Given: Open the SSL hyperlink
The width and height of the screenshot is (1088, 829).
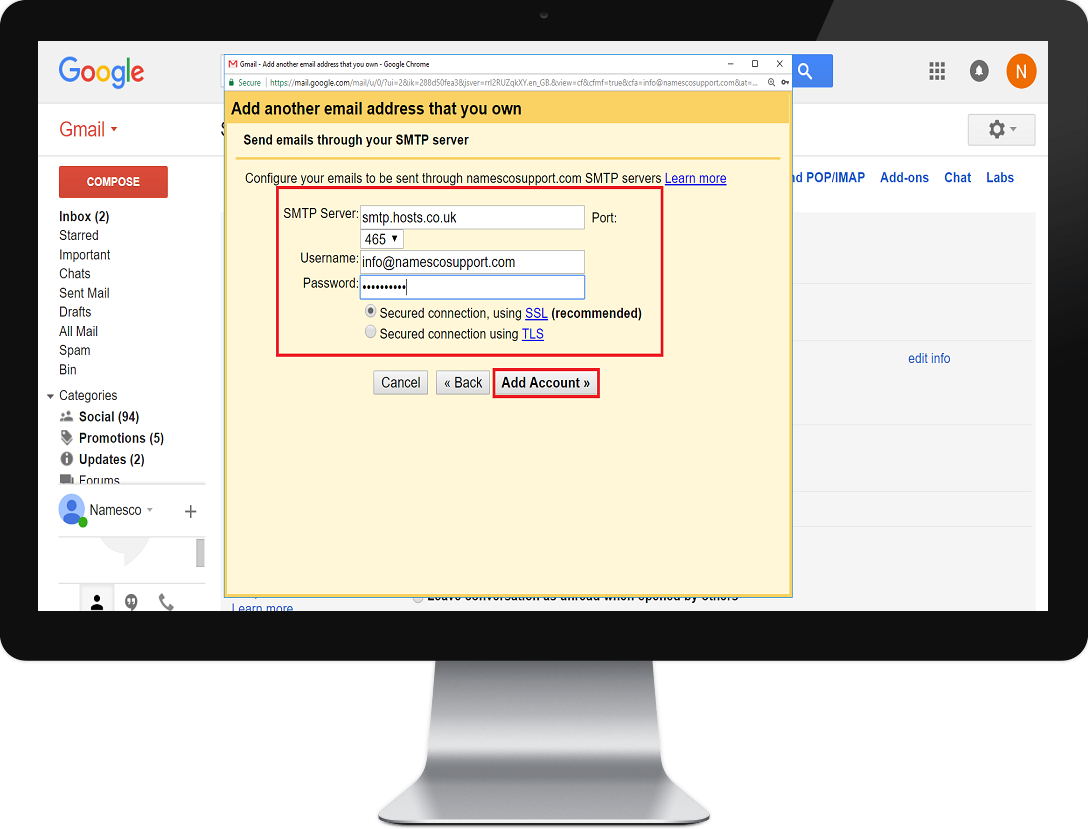Looking at the screenshot, I should (x=536, y=313).
